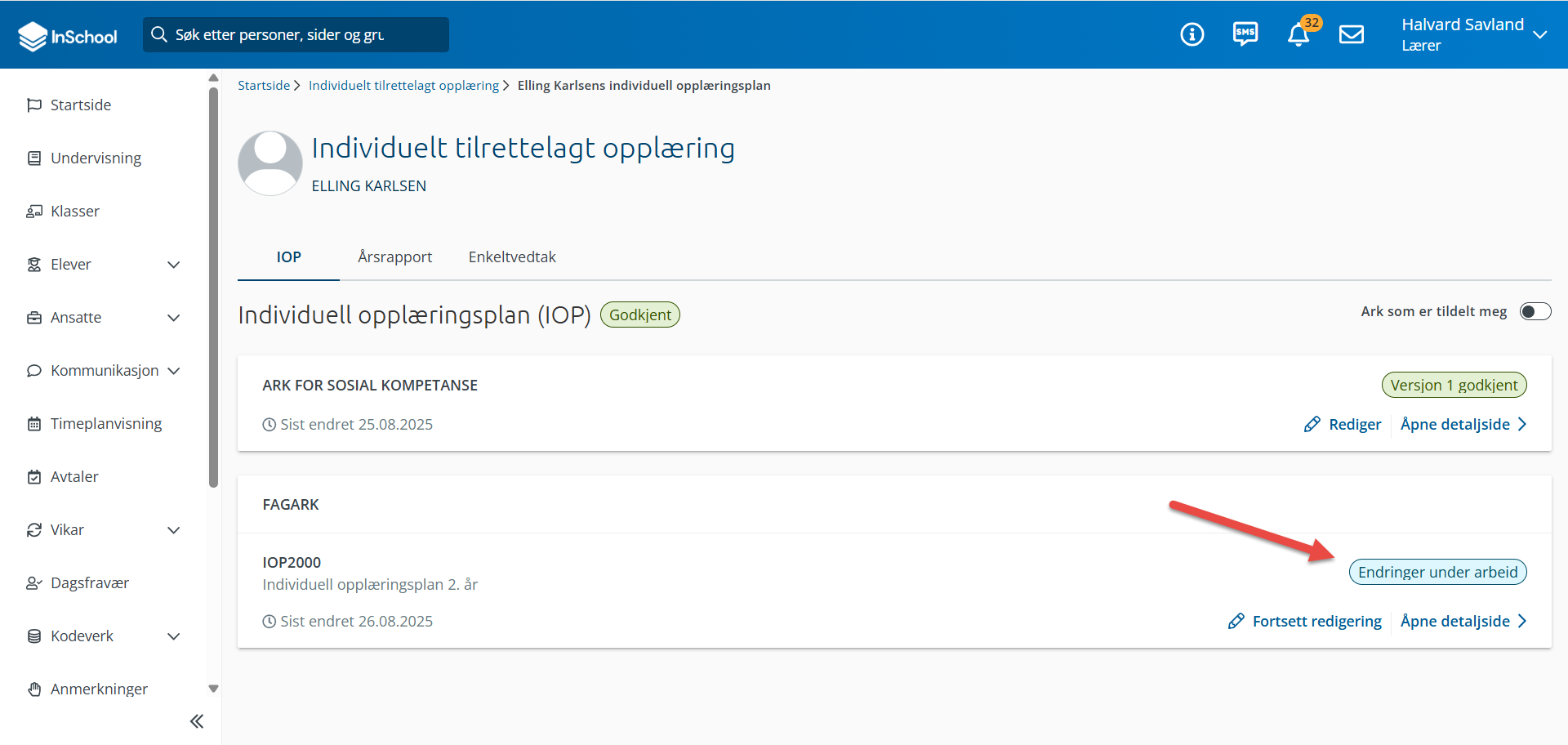Click 'Individuell opplæringsplan 2. år' text

pyautogui.click(x=370, y=584)
